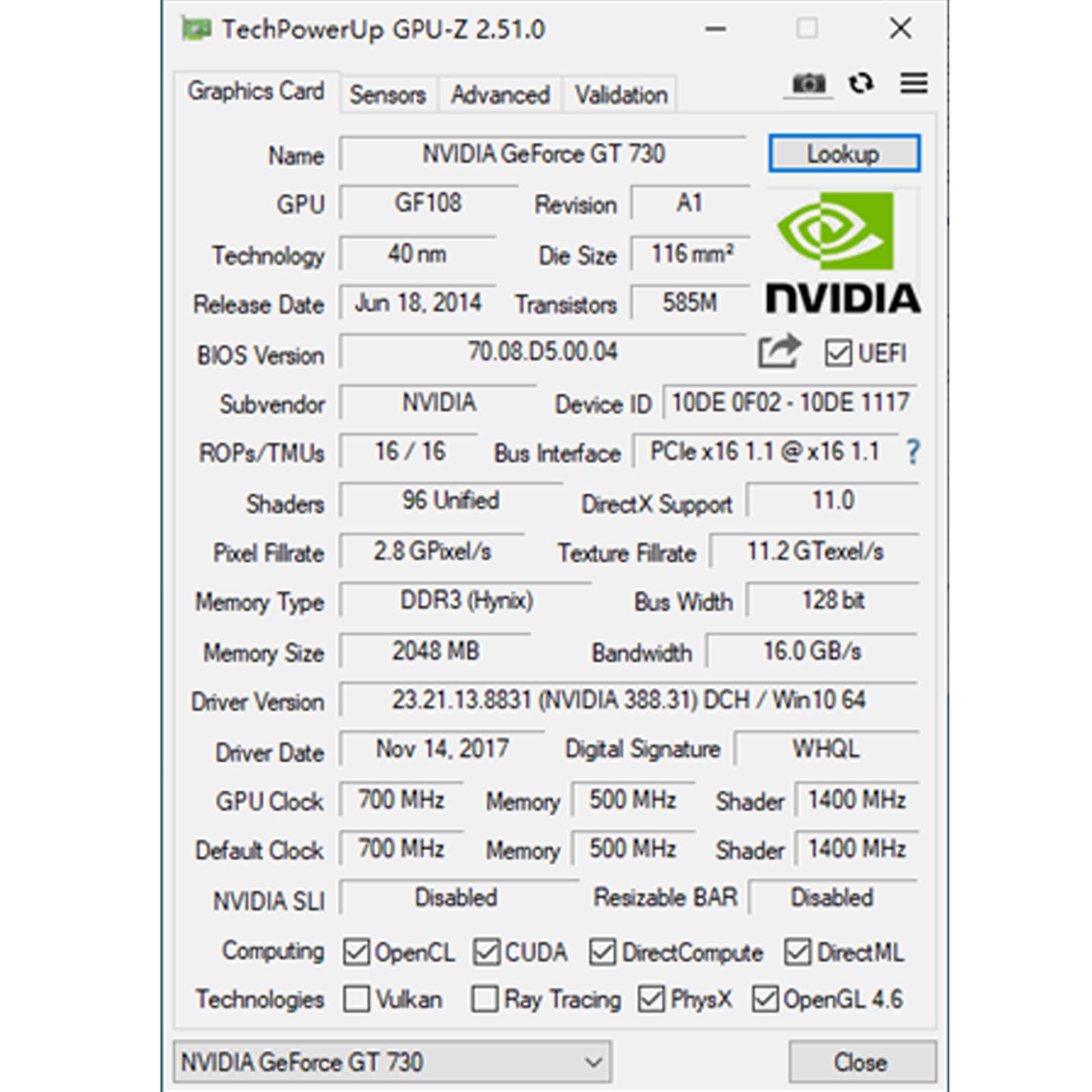Click the Default Clock field 700 MHz
1092x1092 pixels.
click(401, 849)
